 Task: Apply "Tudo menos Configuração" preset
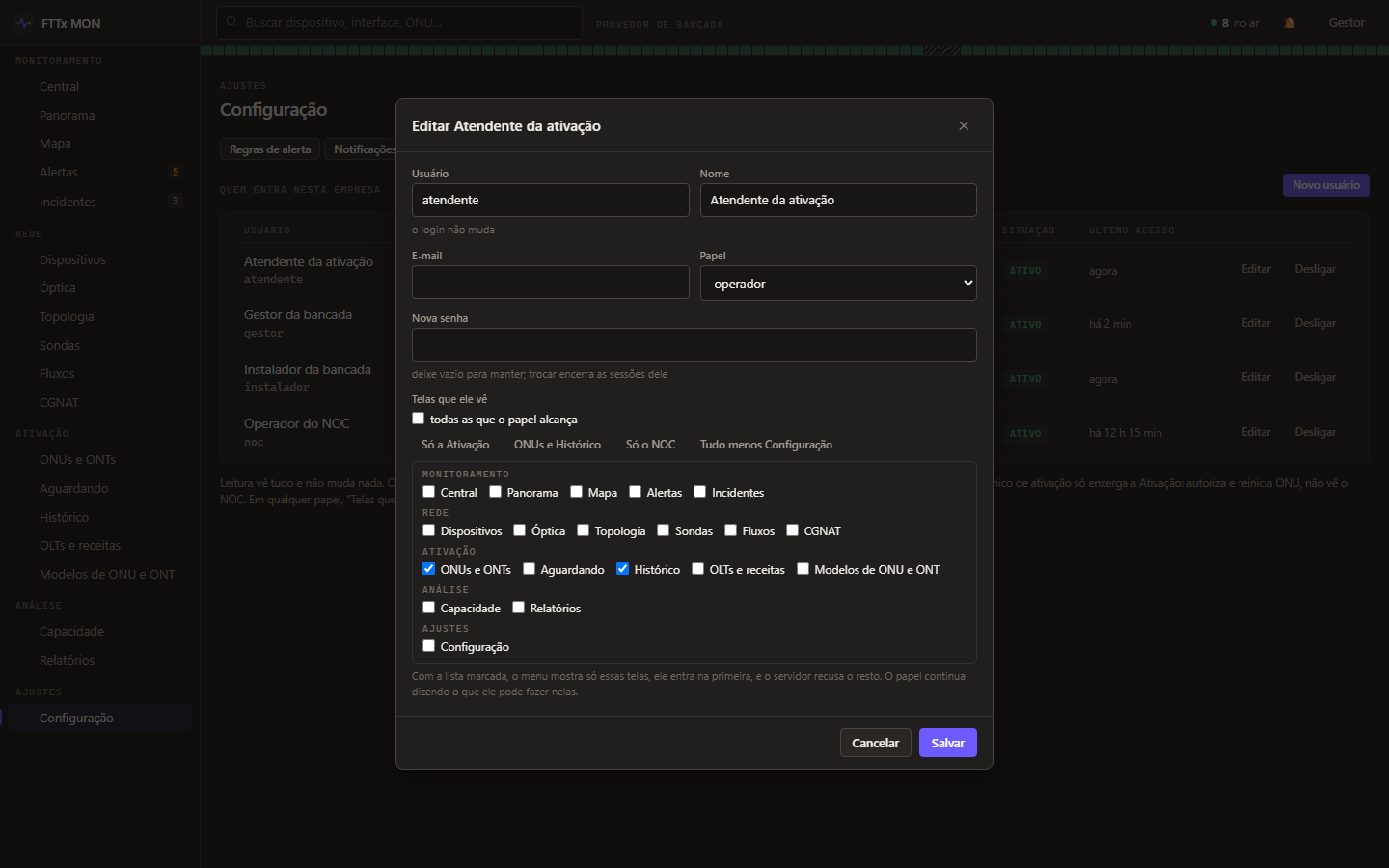tap(766, 445)
